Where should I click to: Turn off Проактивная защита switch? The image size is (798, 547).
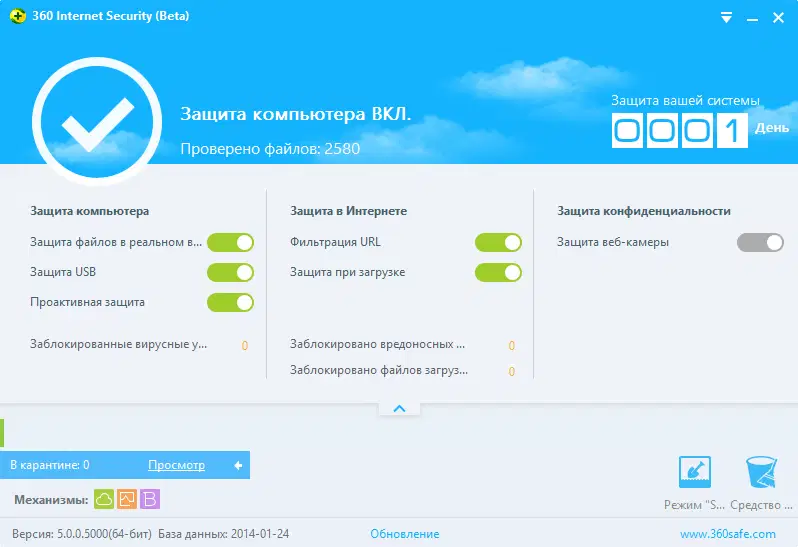tap(230, 303)
